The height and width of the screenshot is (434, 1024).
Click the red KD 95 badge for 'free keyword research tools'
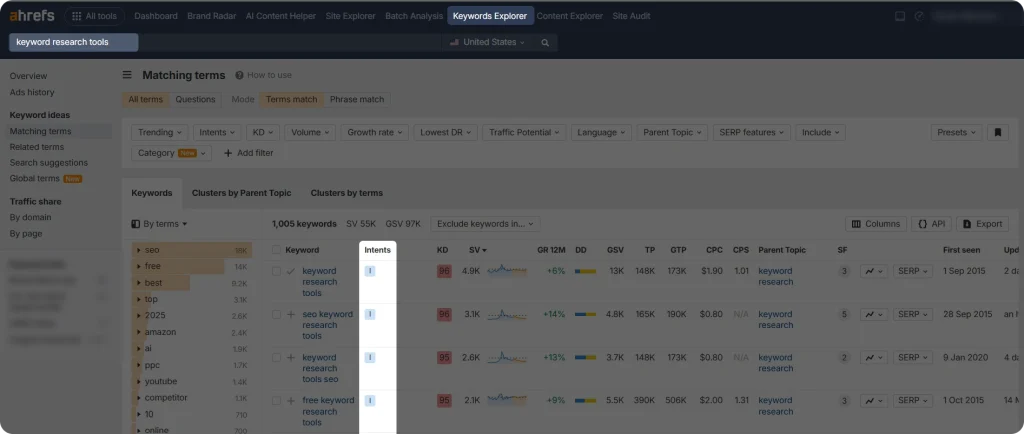[444, 401]
